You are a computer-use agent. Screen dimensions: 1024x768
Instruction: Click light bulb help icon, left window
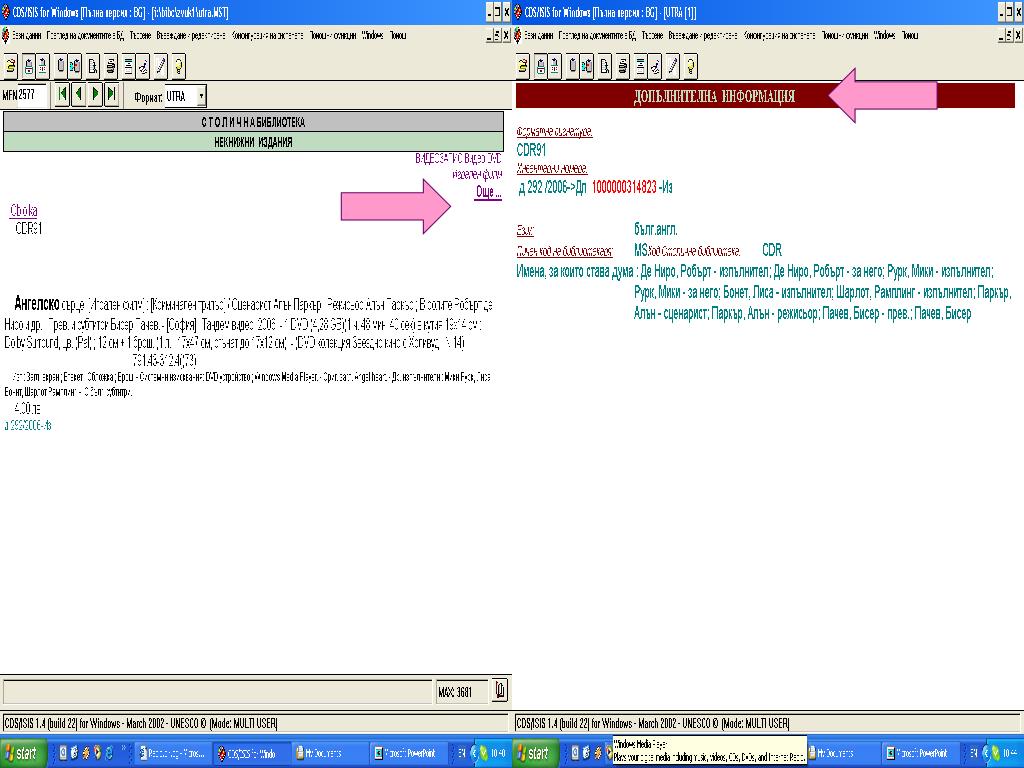[178, 65]
